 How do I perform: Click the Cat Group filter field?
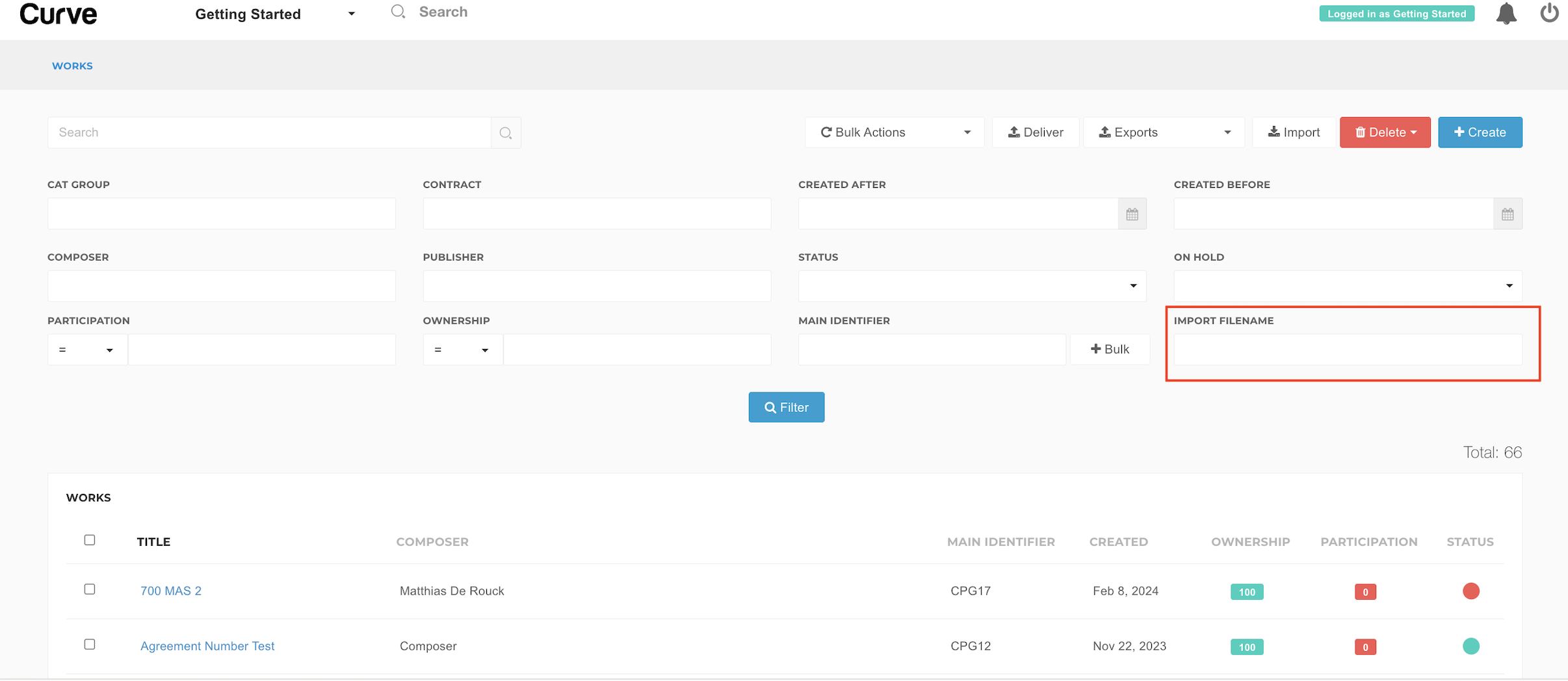point(222,214)
